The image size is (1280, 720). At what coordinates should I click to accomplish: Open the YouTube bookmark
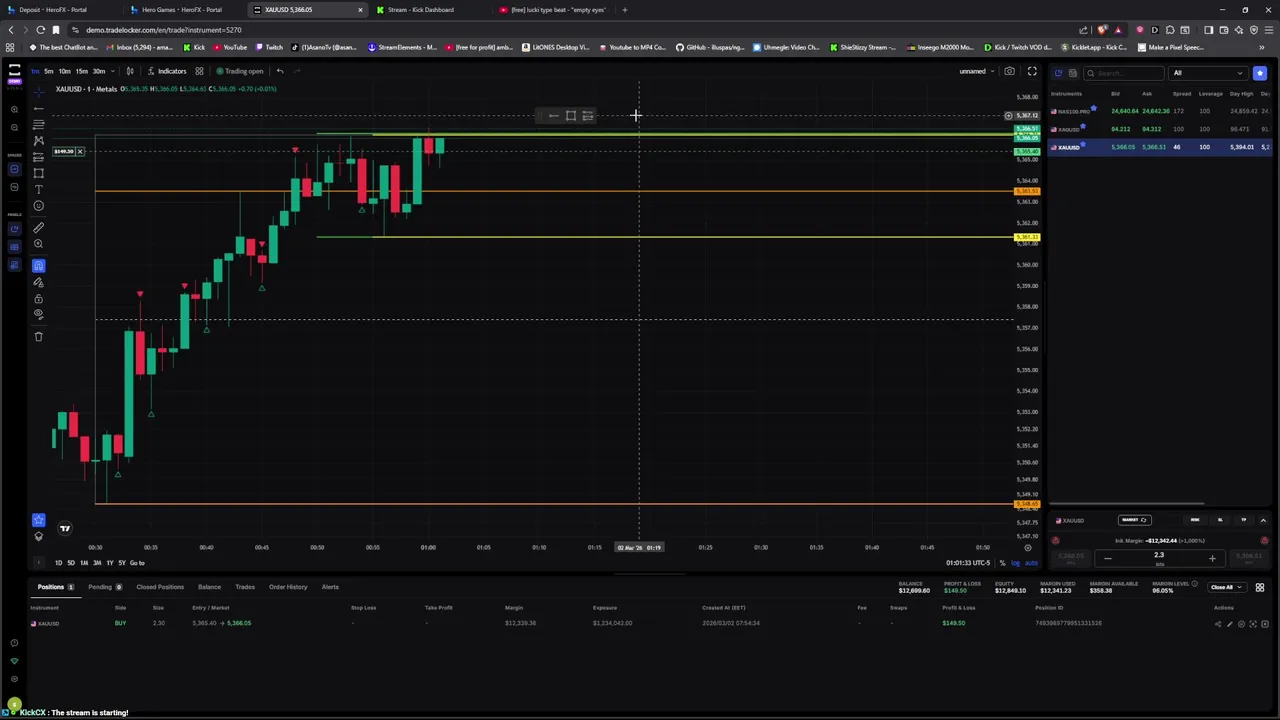[230, 47]
